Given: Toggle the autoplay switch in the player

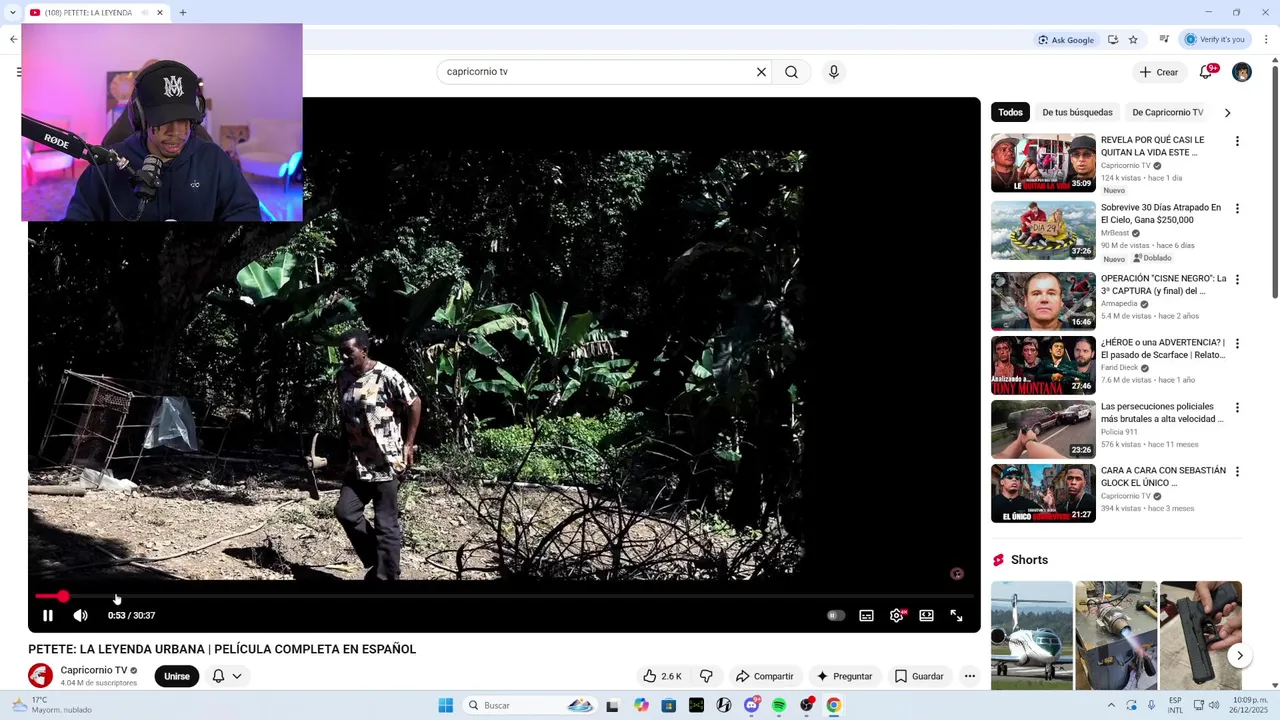Looking at the screenshot, I should click(836, 616).
